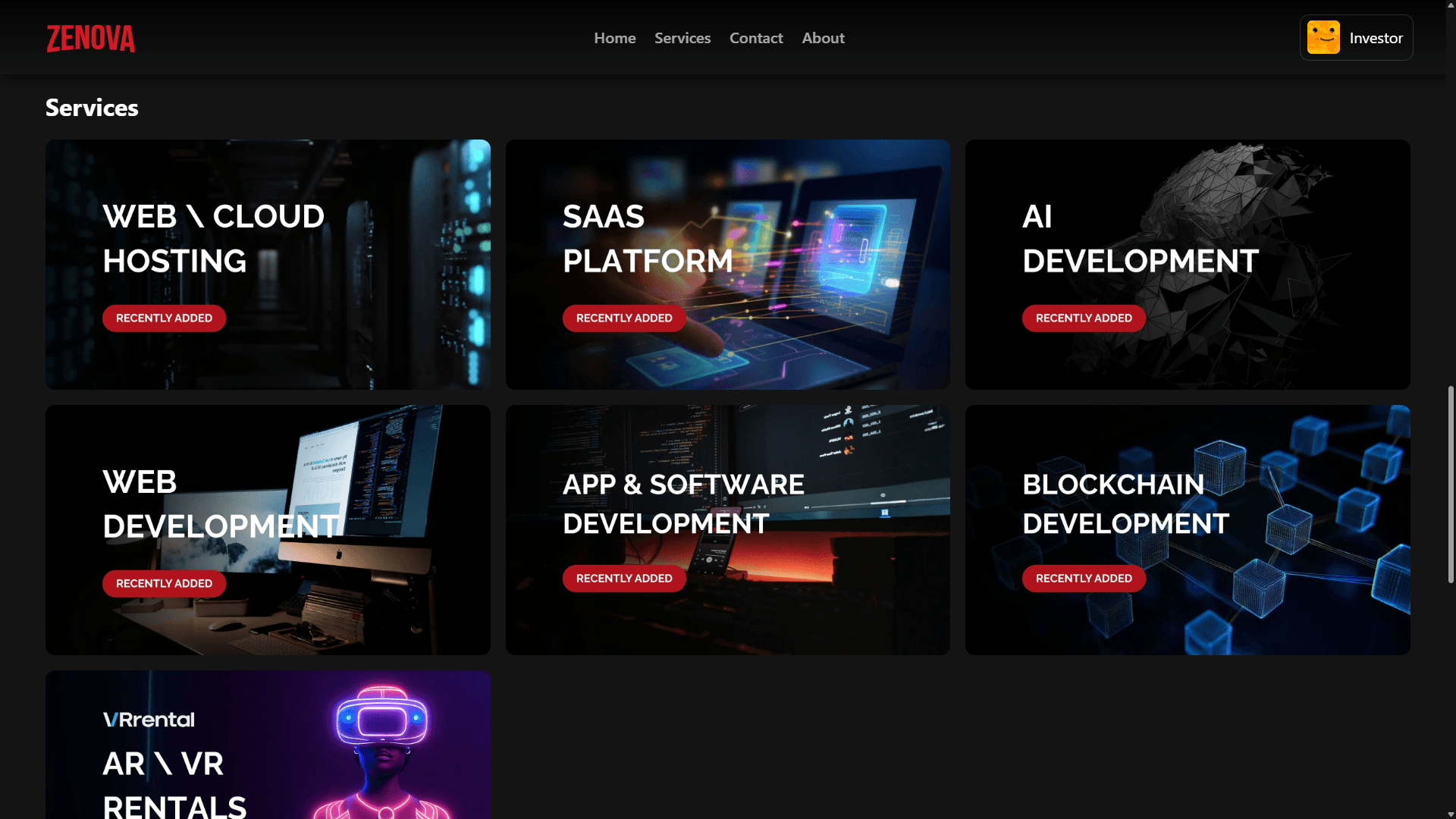
Task: Click the Services section heading
Action: pos(92,108)
